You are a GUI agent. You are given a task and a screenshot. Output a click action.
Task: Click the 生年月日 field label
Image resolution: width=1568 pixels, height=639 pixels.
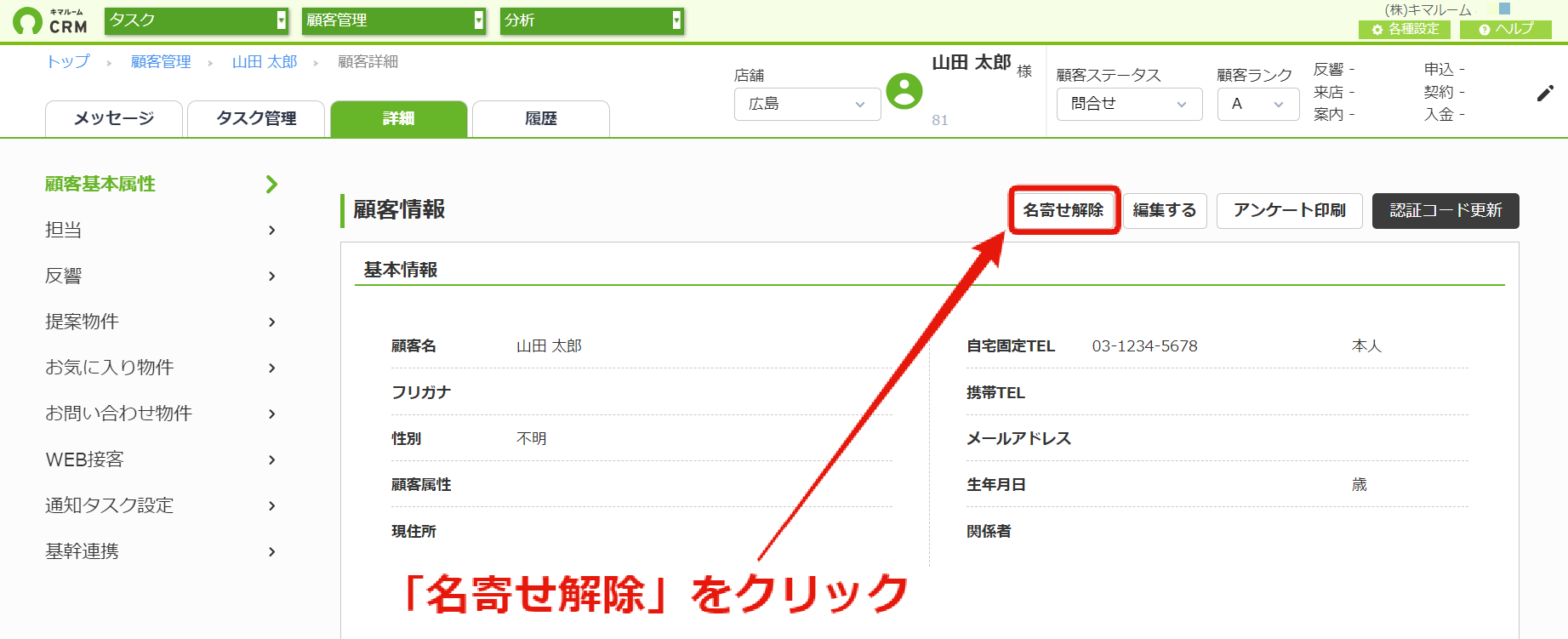995,484
